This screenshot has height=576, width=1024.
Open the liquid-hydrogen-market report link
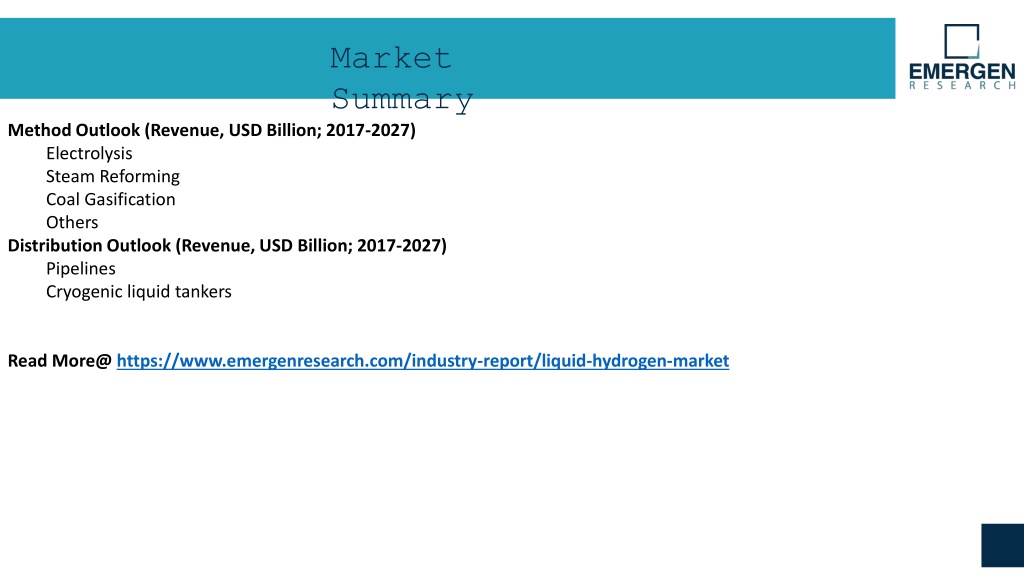pos(423,361)
